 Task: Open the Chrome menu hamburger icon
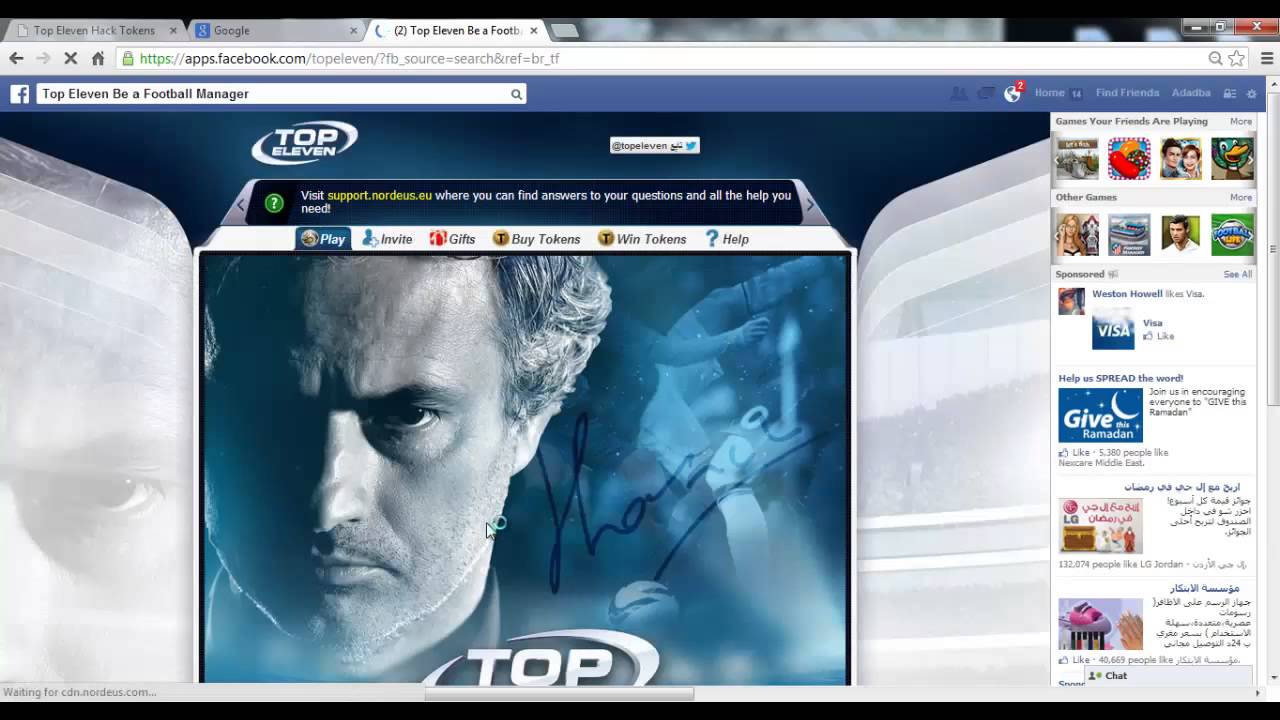coord(1267,58)
